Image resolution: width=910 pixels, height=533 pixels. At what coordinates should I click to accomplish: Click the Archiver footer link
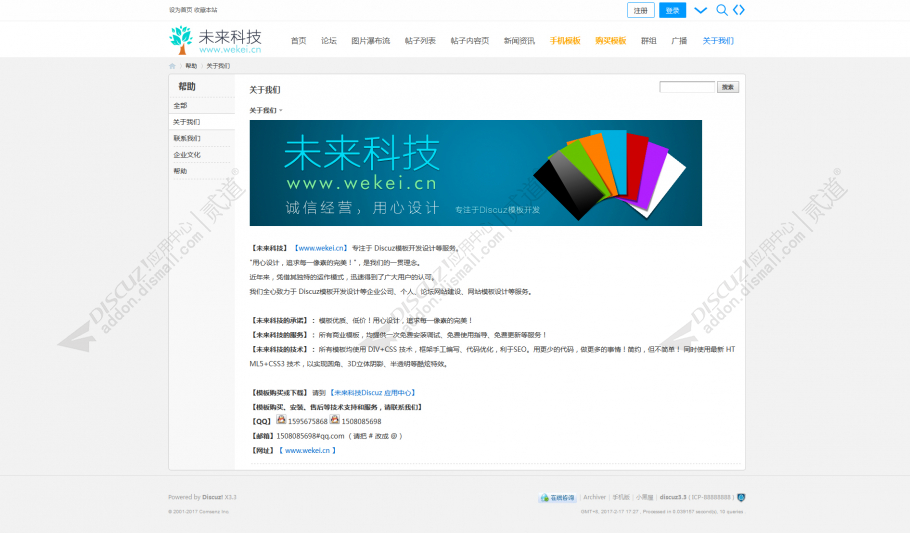click(594, 498)
